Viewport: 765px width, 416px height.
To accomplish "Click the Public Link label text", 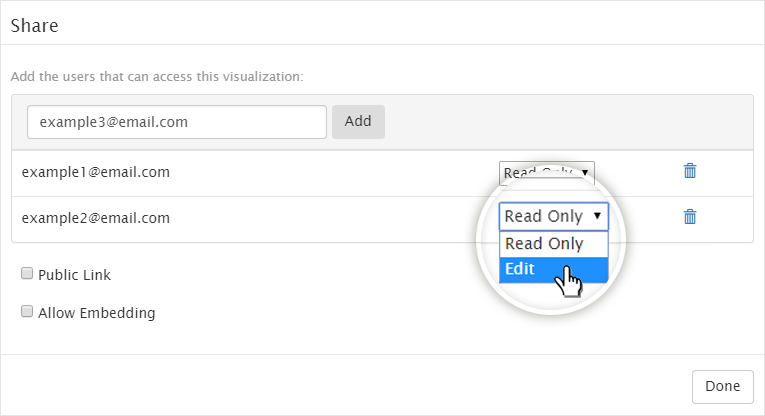I will pyautogui.click(x=74, y=275).
